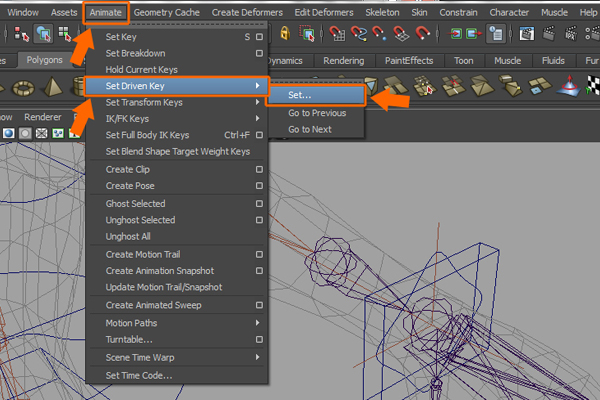Show output connections icon
Viewport: 600px width, 400px height.
click(x=474, y=34)
